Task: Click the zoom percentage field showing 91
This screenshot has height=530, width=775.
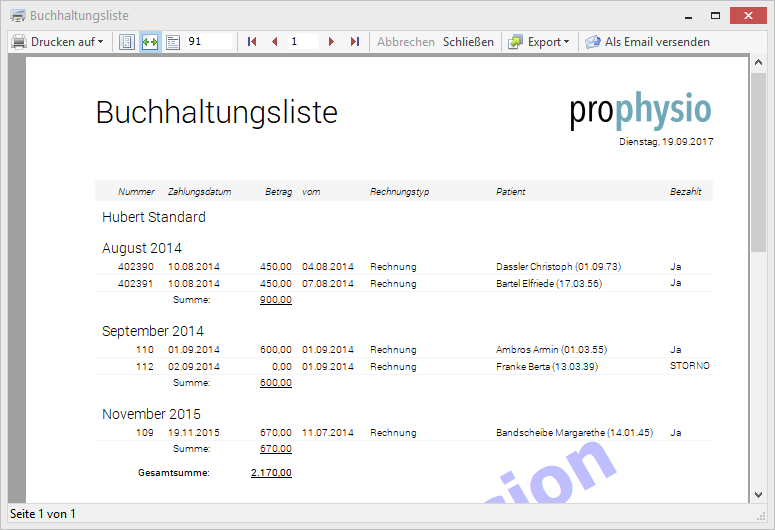Action: pyautogui.click(x=208, y=42)
